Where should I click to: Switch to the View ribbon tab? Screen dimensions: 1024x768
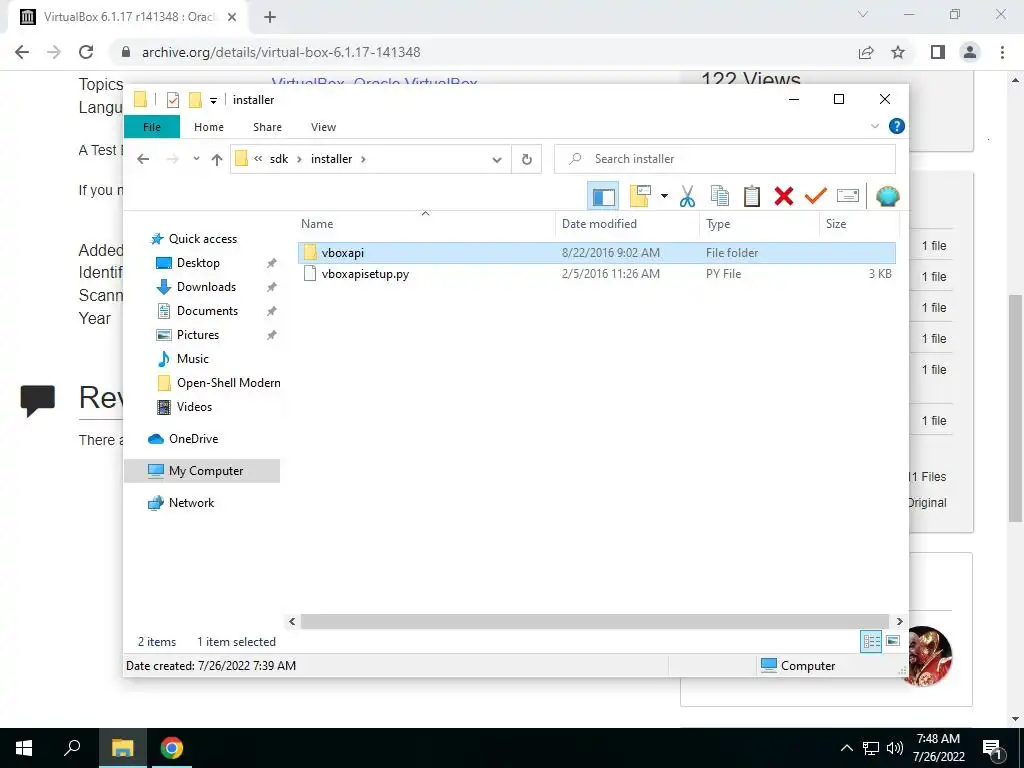[x=323, y=127]
